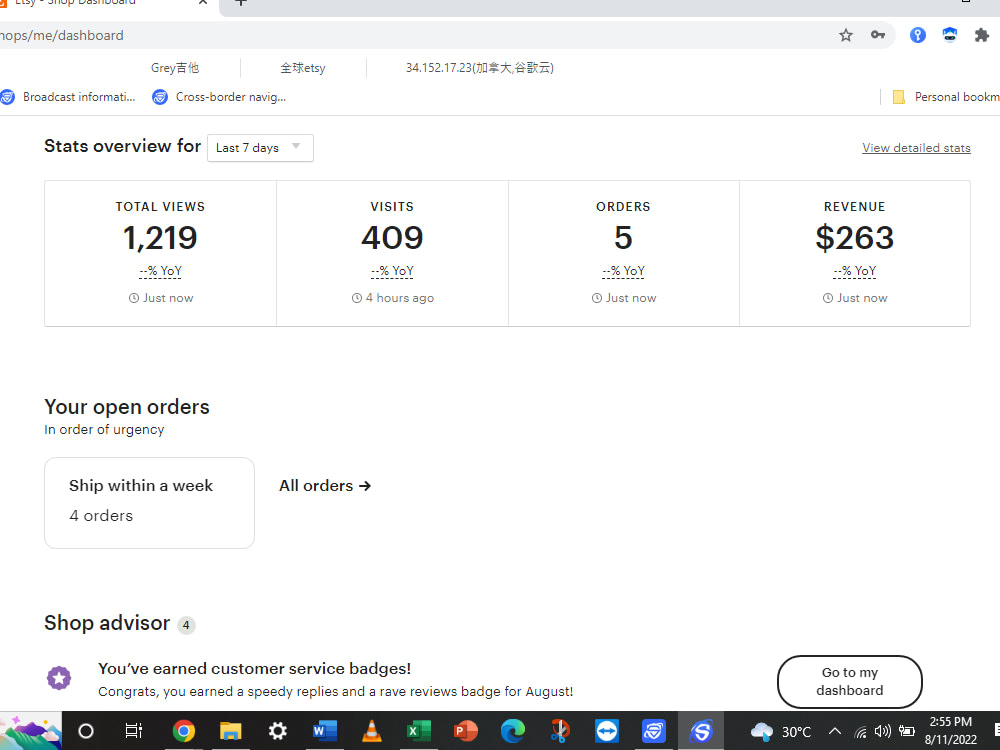
Task: Select the 全球etsy tab entry
Action: 303,68
